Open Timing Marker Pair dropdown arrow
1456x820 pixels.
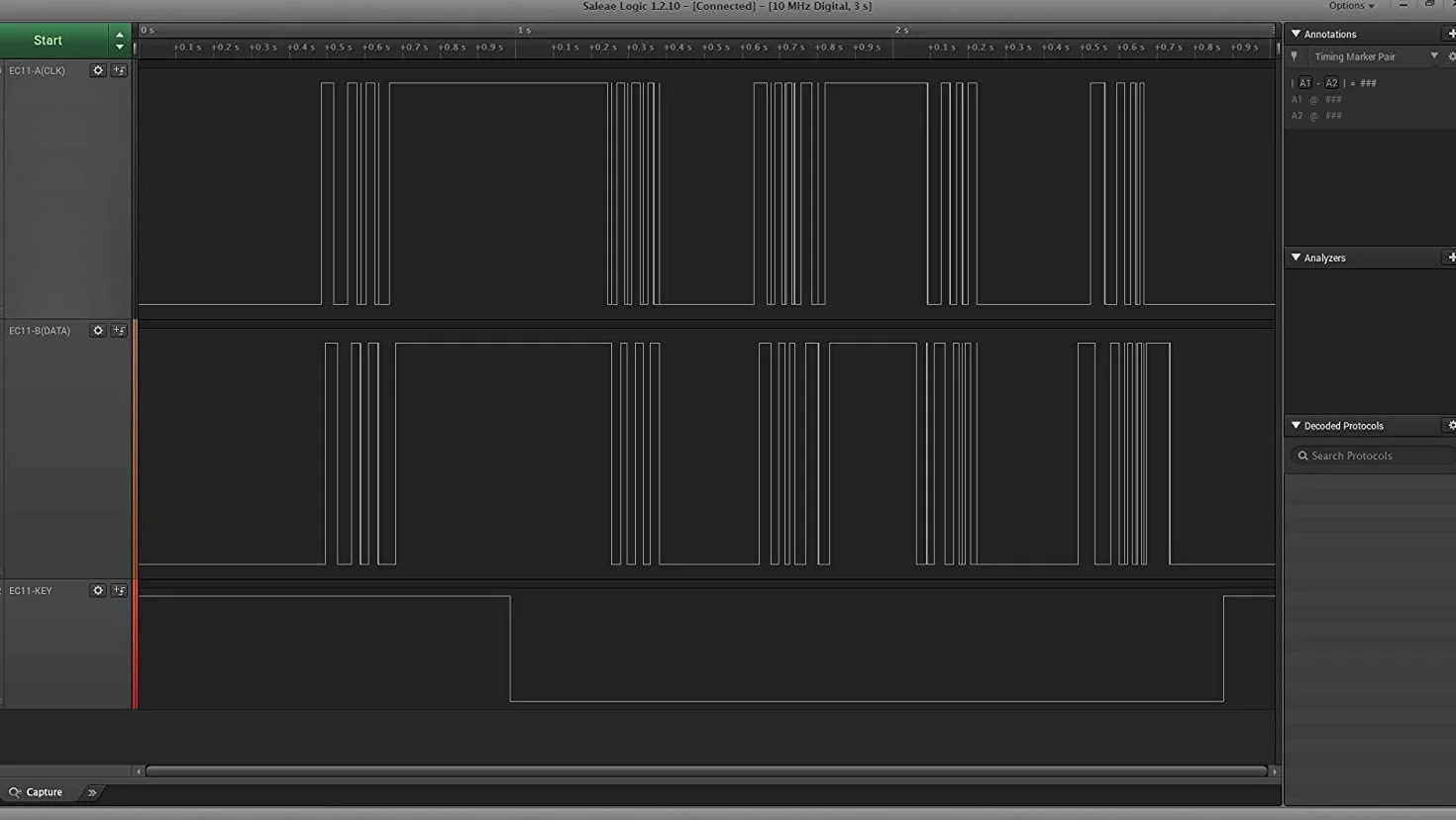[x=1434, y=56]
